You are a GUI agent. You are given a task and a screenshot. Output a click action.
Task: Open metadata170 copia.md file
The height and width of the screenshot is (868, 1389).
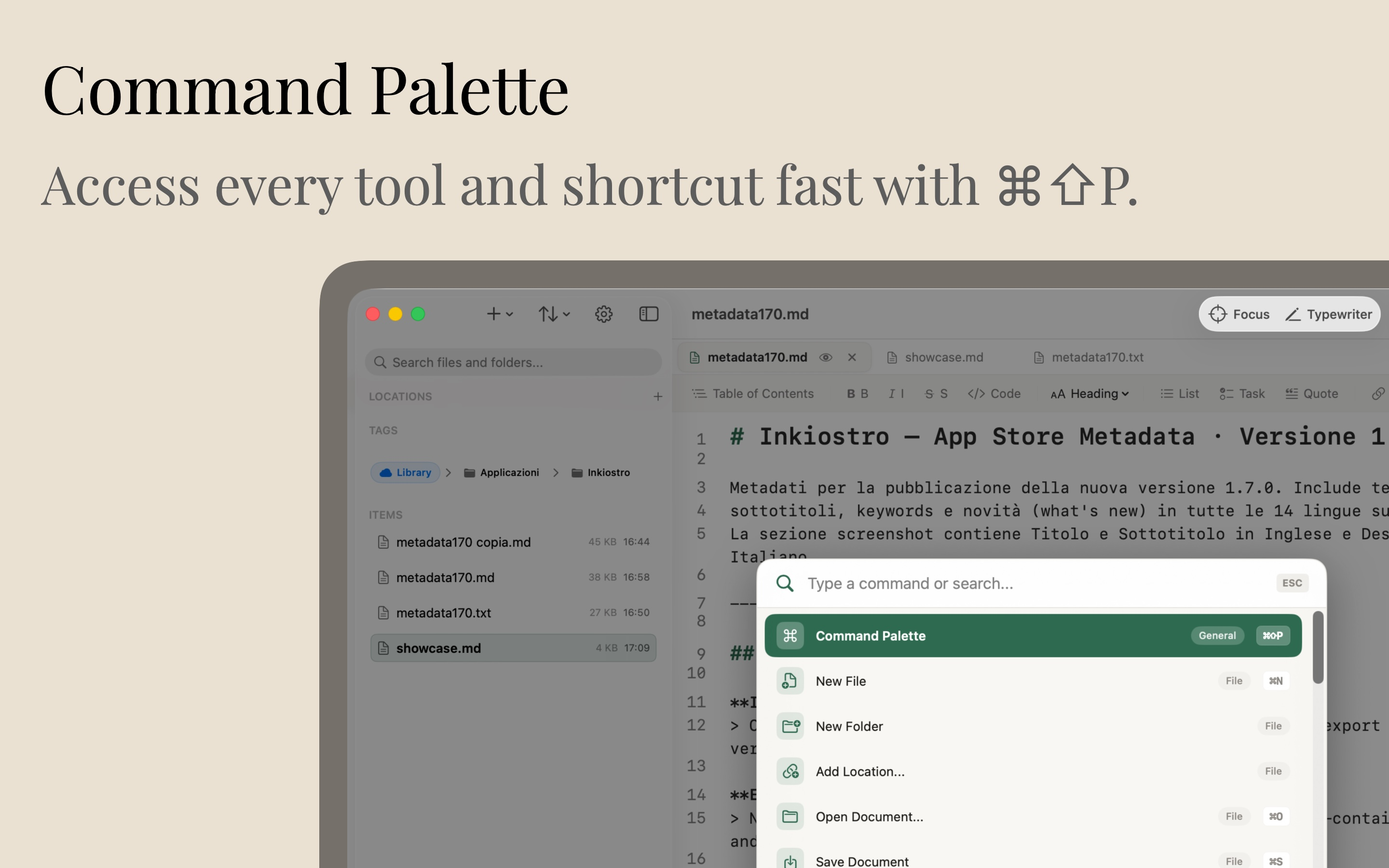513,542
